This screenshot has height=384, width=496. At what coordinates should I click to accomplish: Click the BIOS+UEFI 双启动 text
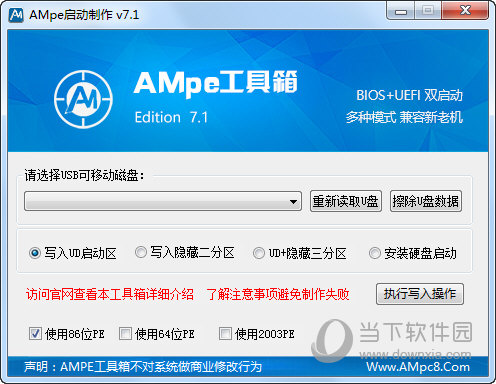(409, 95)
